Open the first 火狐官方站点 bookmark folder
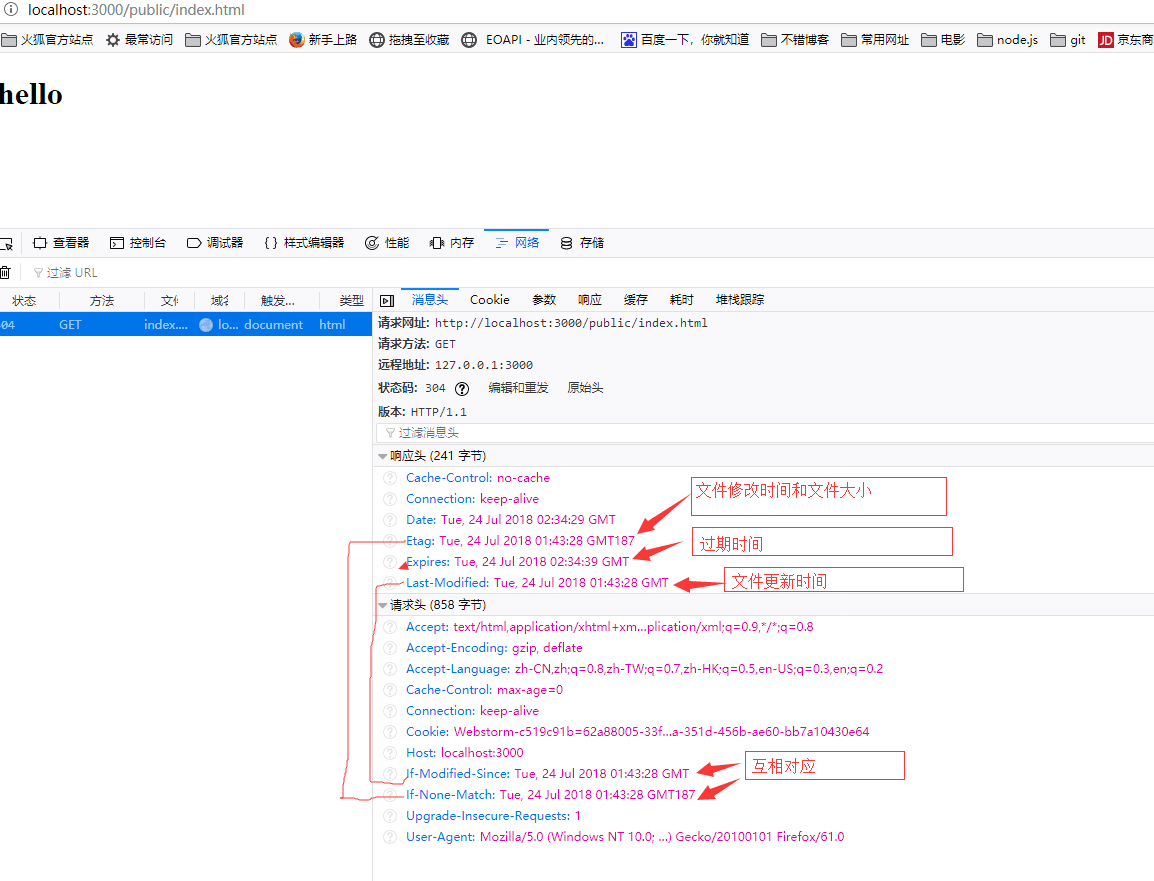 point(47,40)
